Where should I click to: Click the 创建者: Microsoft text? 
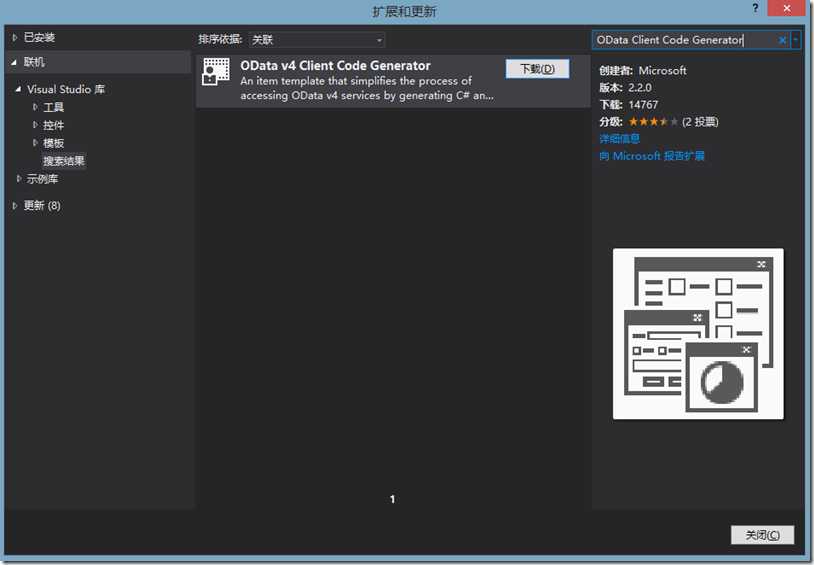(643, 71)
